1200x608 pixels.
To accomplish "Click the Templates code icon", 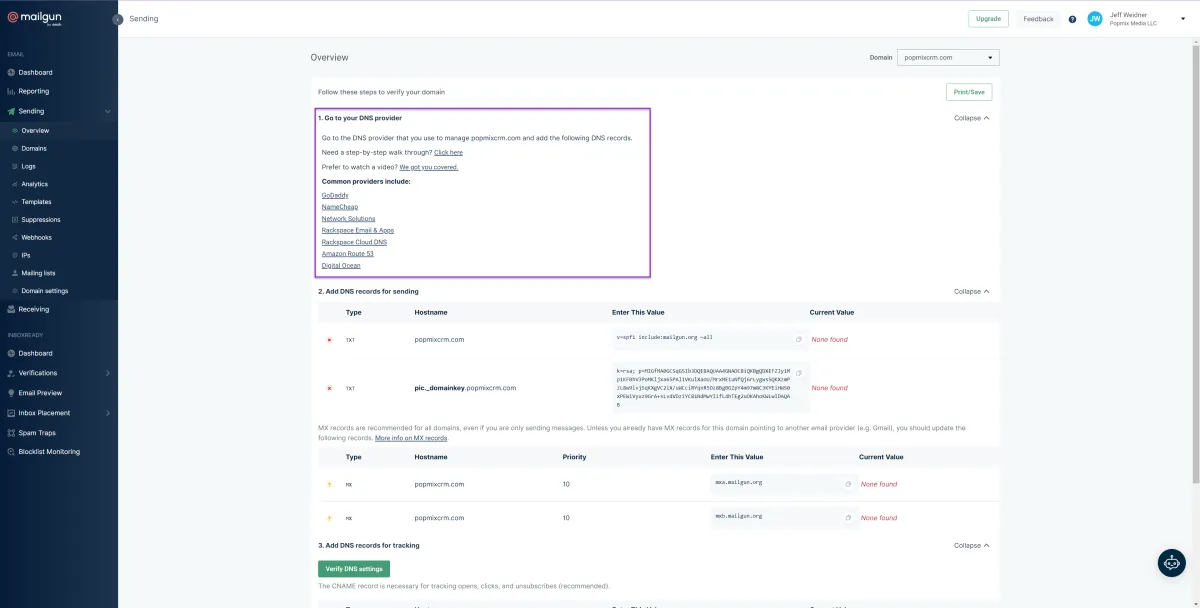I will click(14, 202).
